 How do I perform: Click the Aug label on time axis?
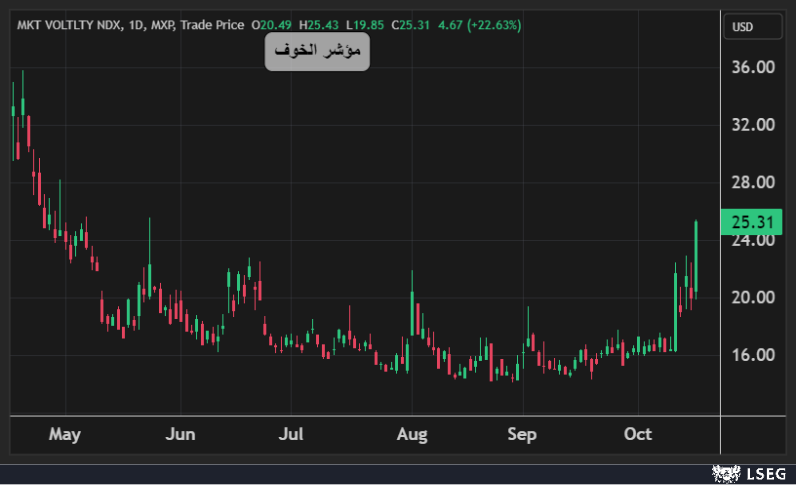pos(412,435)
